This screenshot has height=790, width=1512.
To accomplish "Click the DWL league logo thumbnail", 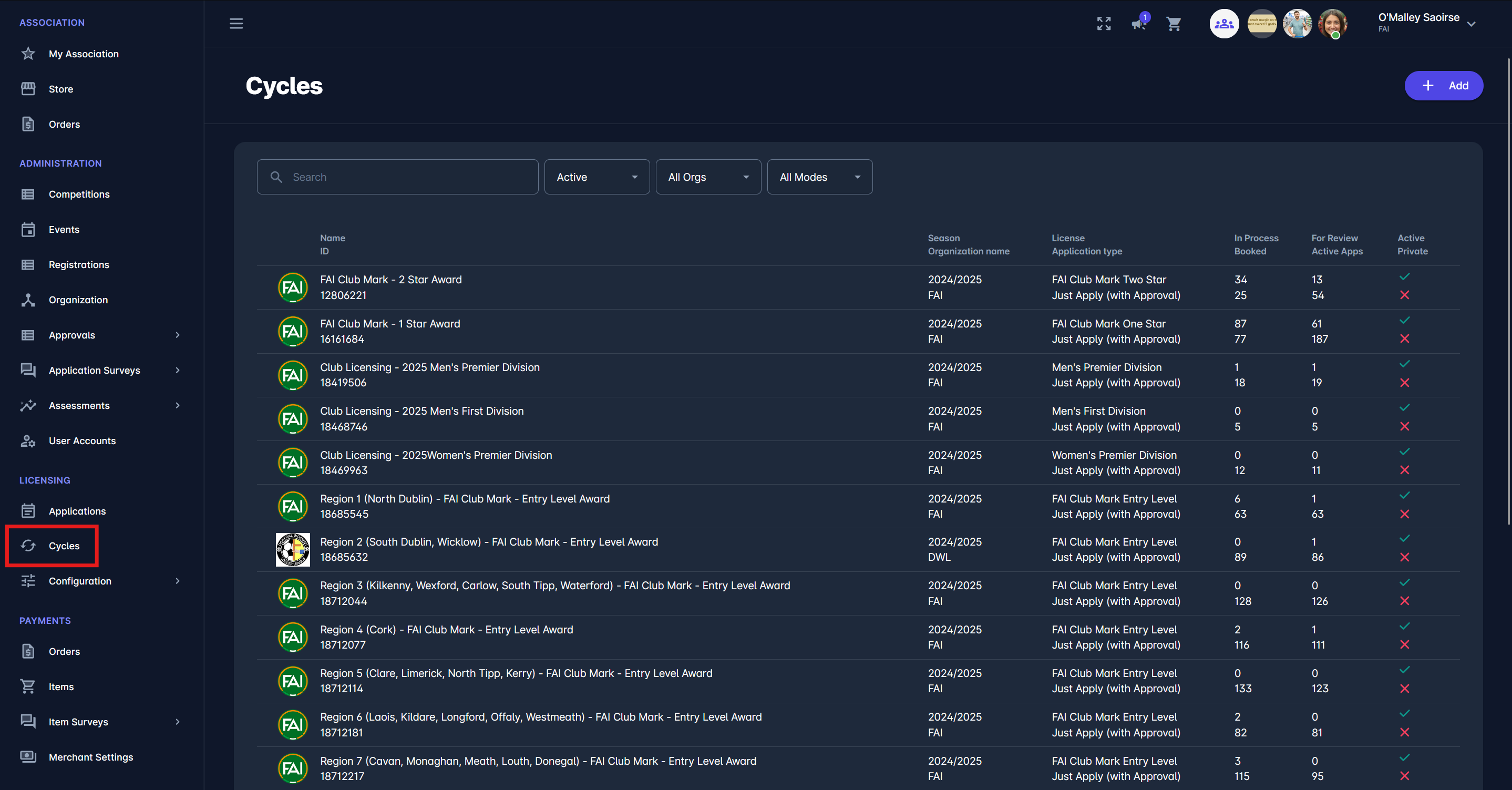I will 292,549.
